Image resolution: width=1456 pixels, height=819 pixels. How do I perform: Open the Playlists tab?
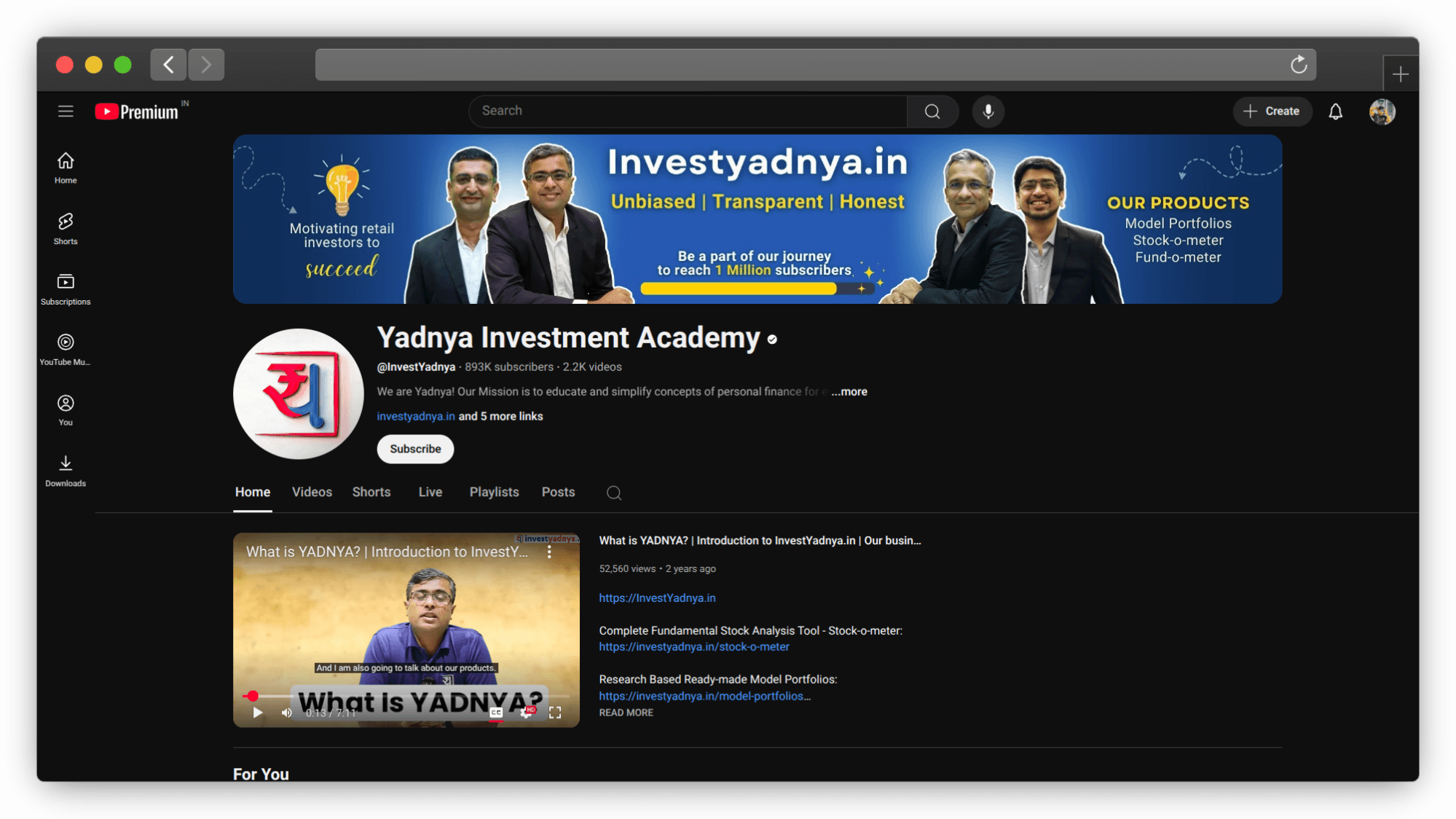click(494, 493)
